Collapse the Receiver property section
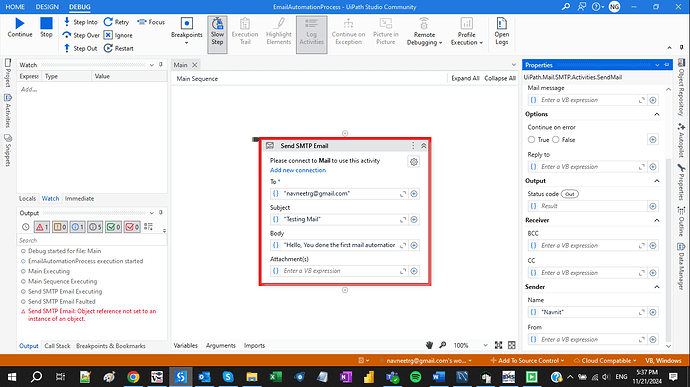690x387 pixels. coord(657,220)
